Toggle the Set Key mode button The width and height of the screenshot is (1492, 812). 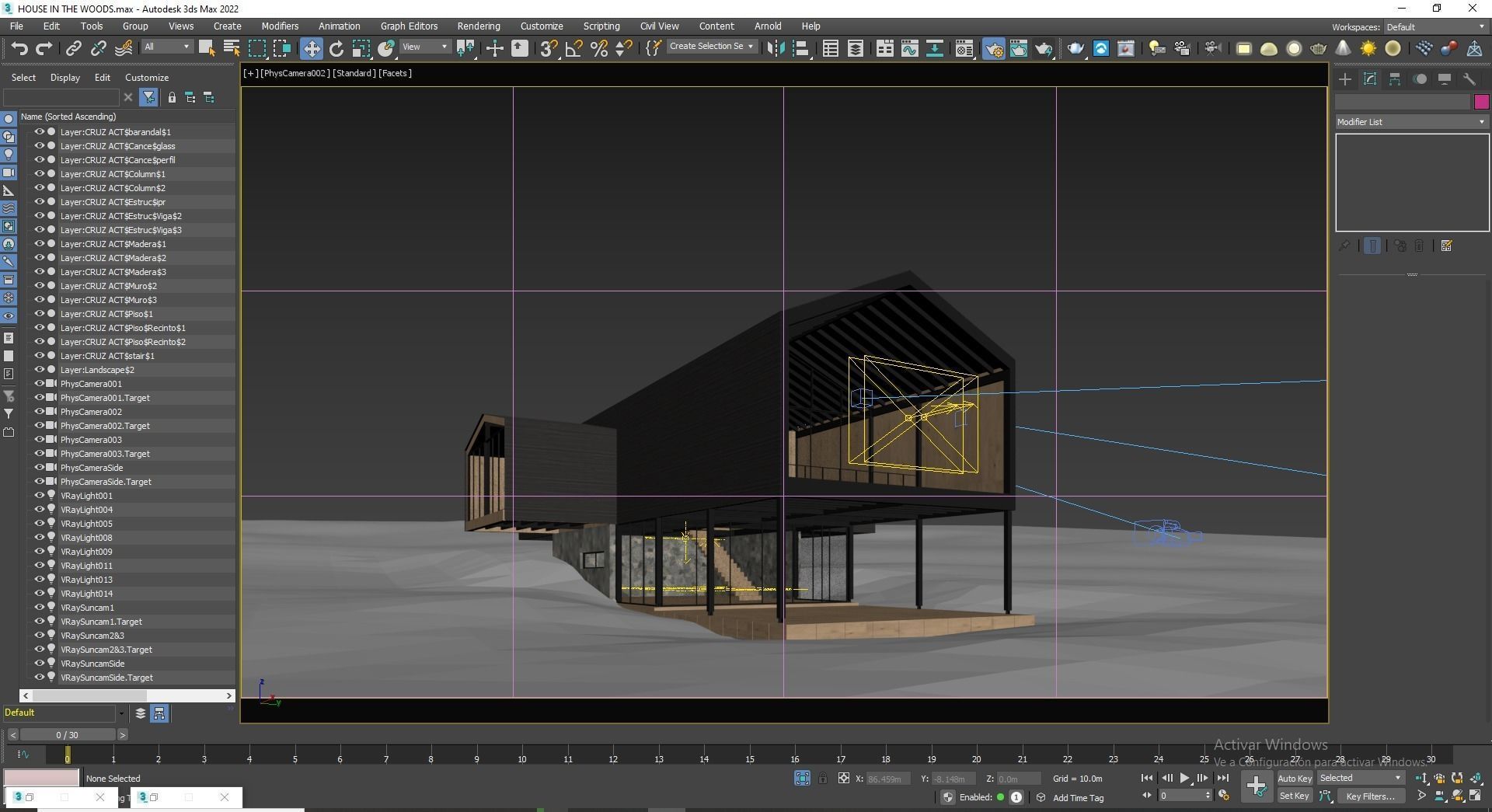[1294, 796]
